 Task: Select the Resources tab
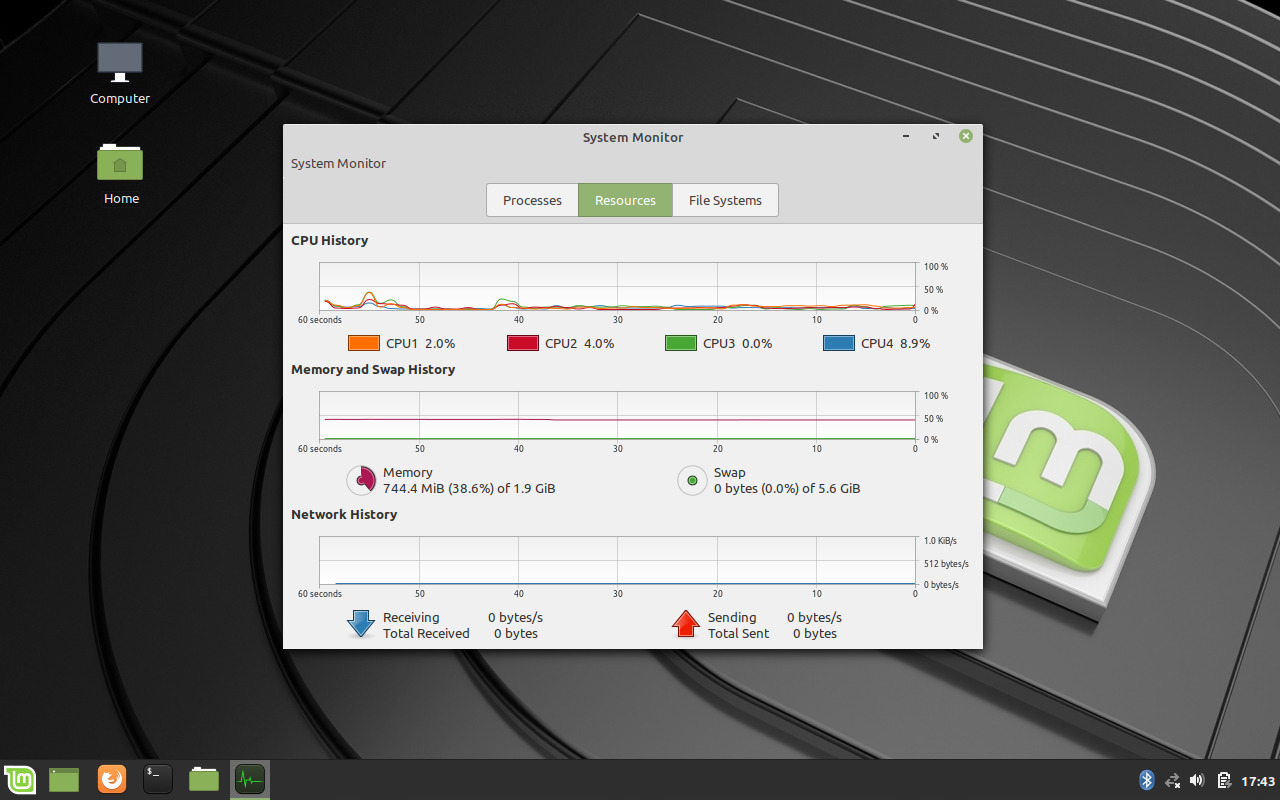pyautogui.click(x=625, y=200)
